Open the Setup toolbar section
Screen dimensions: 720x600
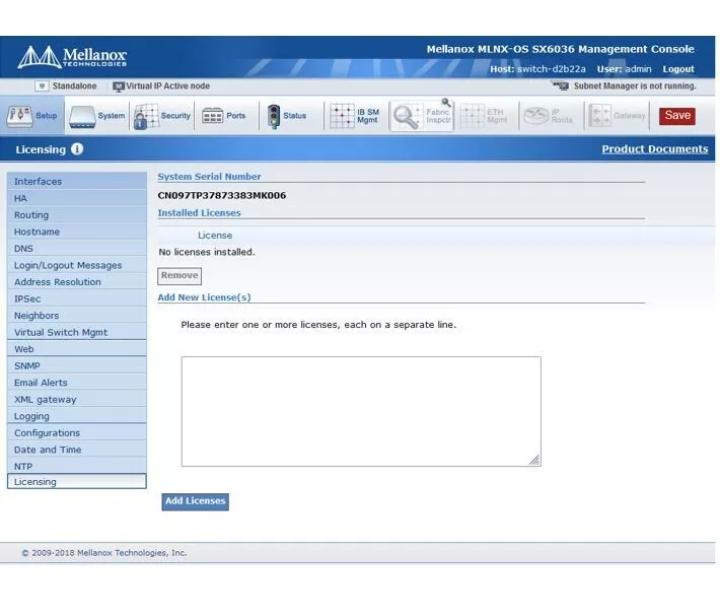[32, 116]
